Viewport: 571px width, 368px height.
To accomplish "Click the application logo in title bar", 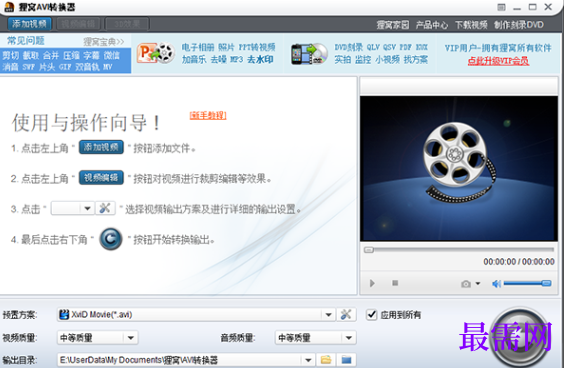I will click(x=9, y=7).
